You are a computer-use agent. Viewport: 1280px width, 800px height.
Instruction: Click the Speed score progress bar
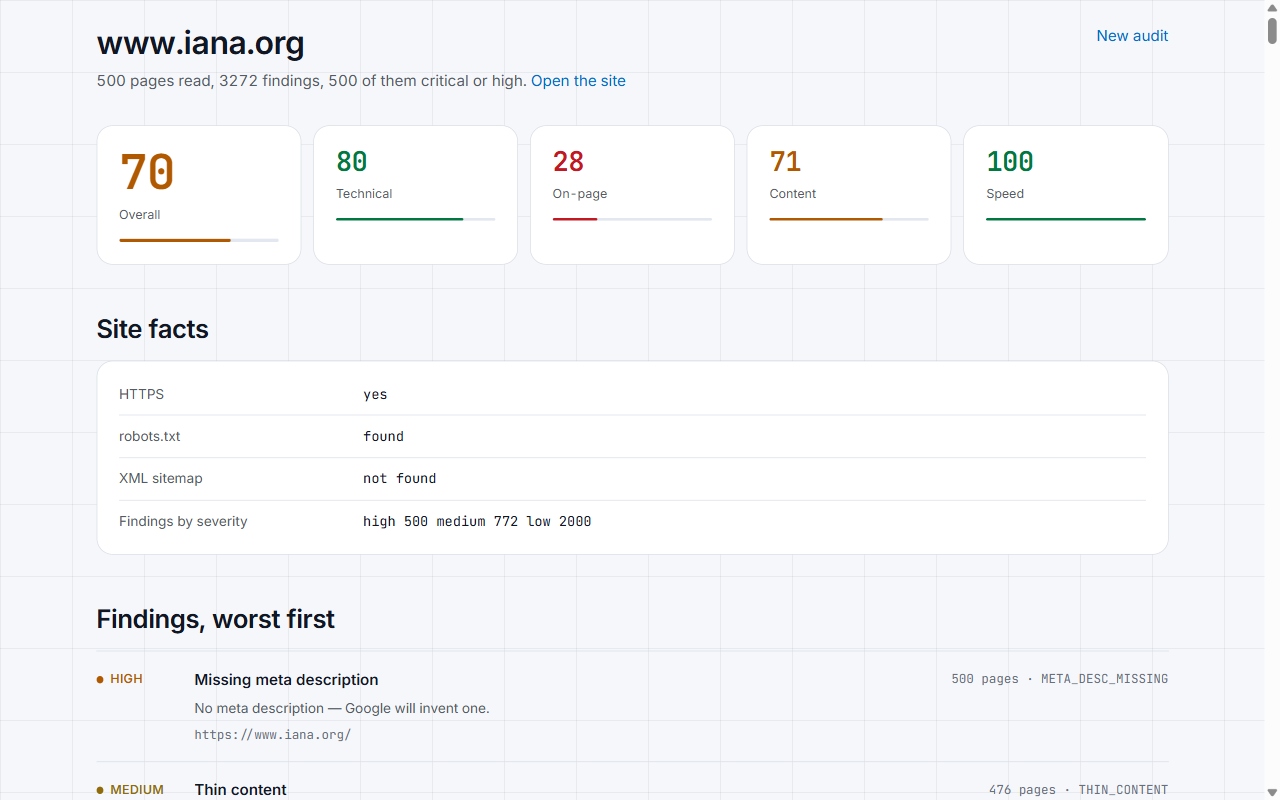tap(1066, 219)
